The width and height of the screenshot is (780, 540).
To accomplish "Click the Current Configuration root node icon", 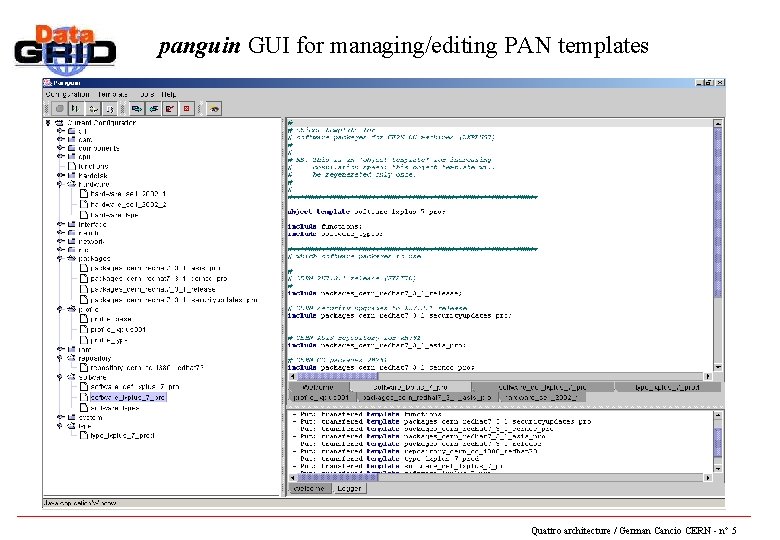I will pos(59,122).
